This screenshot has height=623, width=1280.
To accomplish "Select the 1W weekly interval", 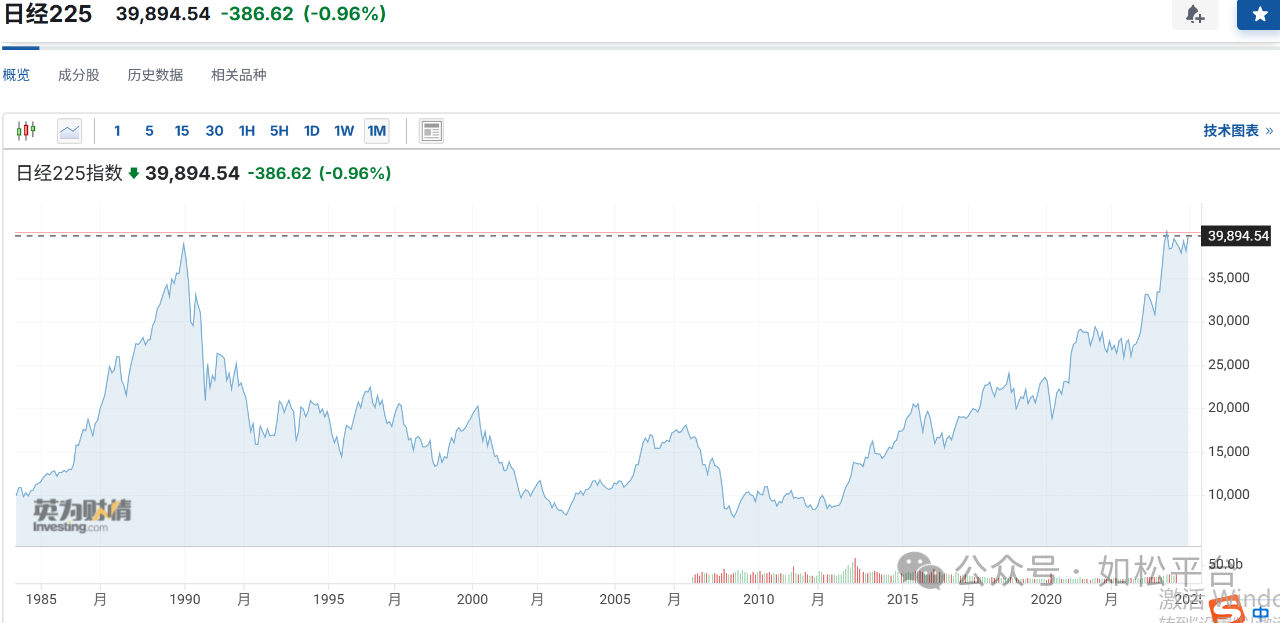I will (344, 131).
